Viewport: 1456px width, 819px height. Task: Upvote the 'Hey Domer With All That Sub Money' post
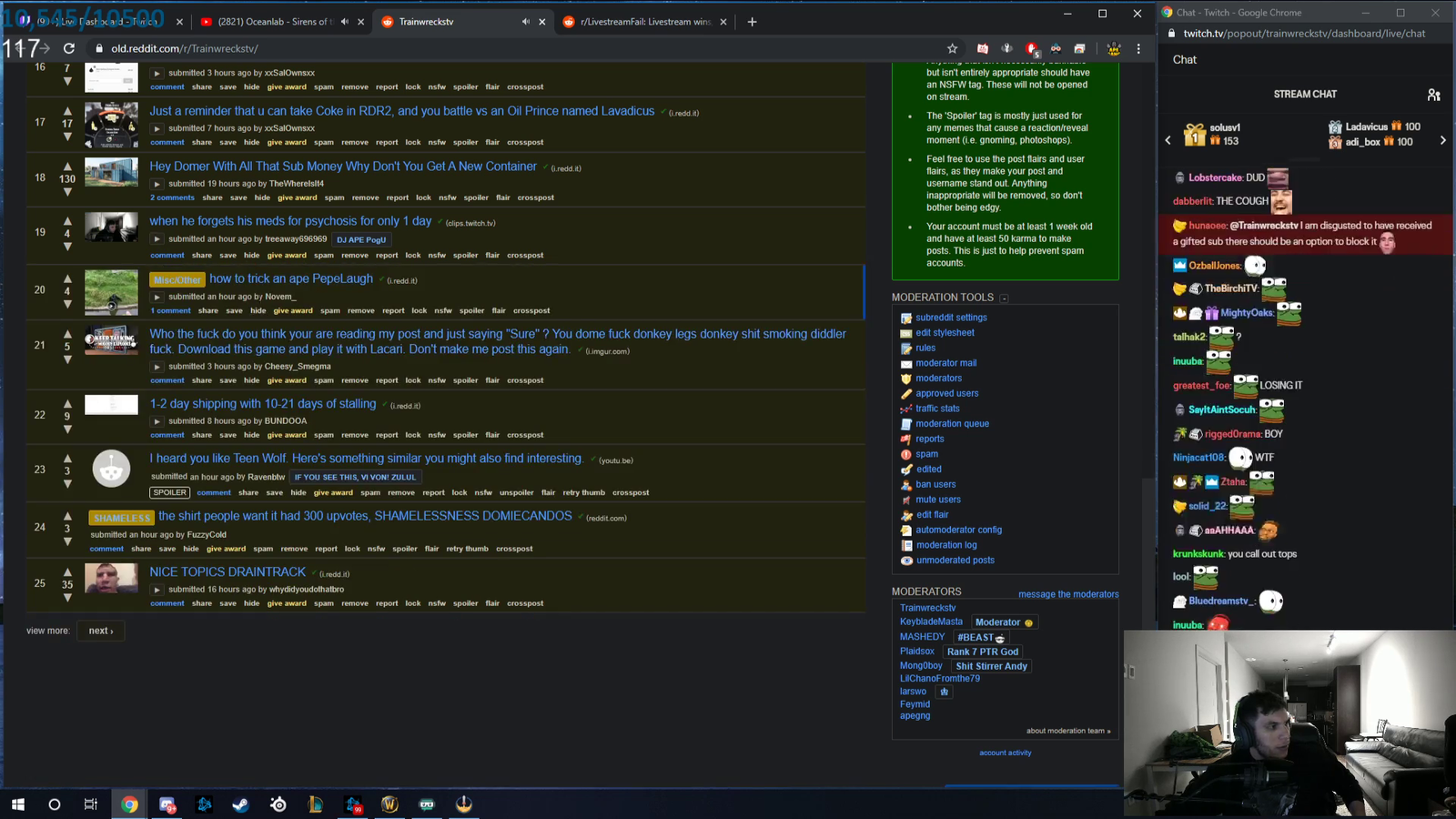[x=67, y=167]
